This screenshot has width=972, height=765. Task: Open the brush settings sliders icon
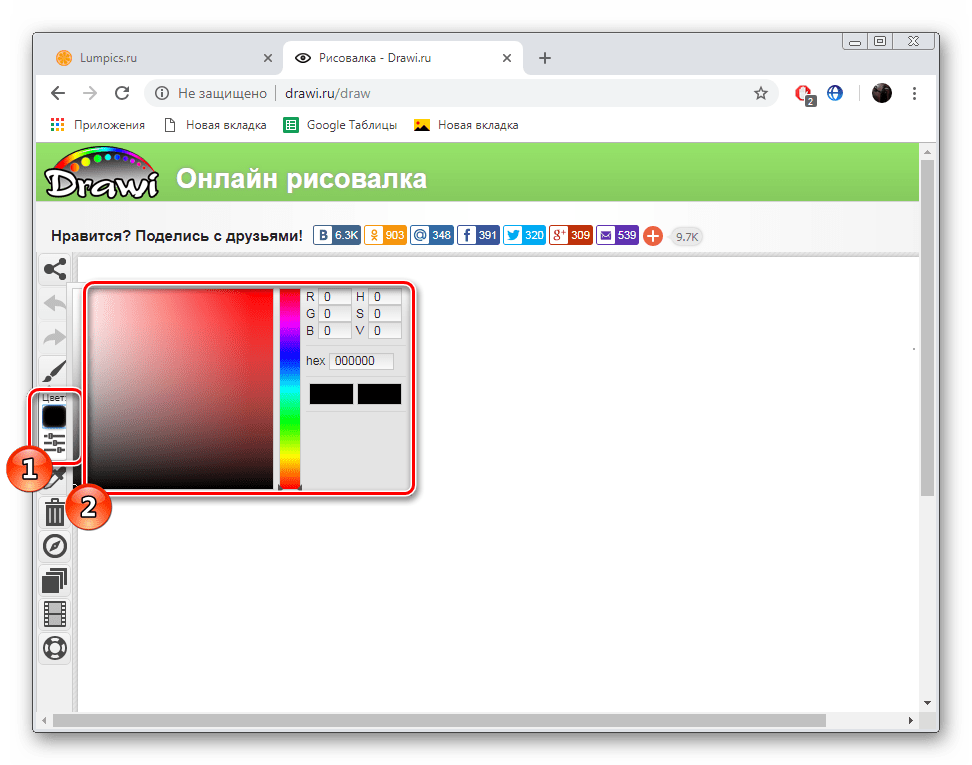[x=54, y=443]
